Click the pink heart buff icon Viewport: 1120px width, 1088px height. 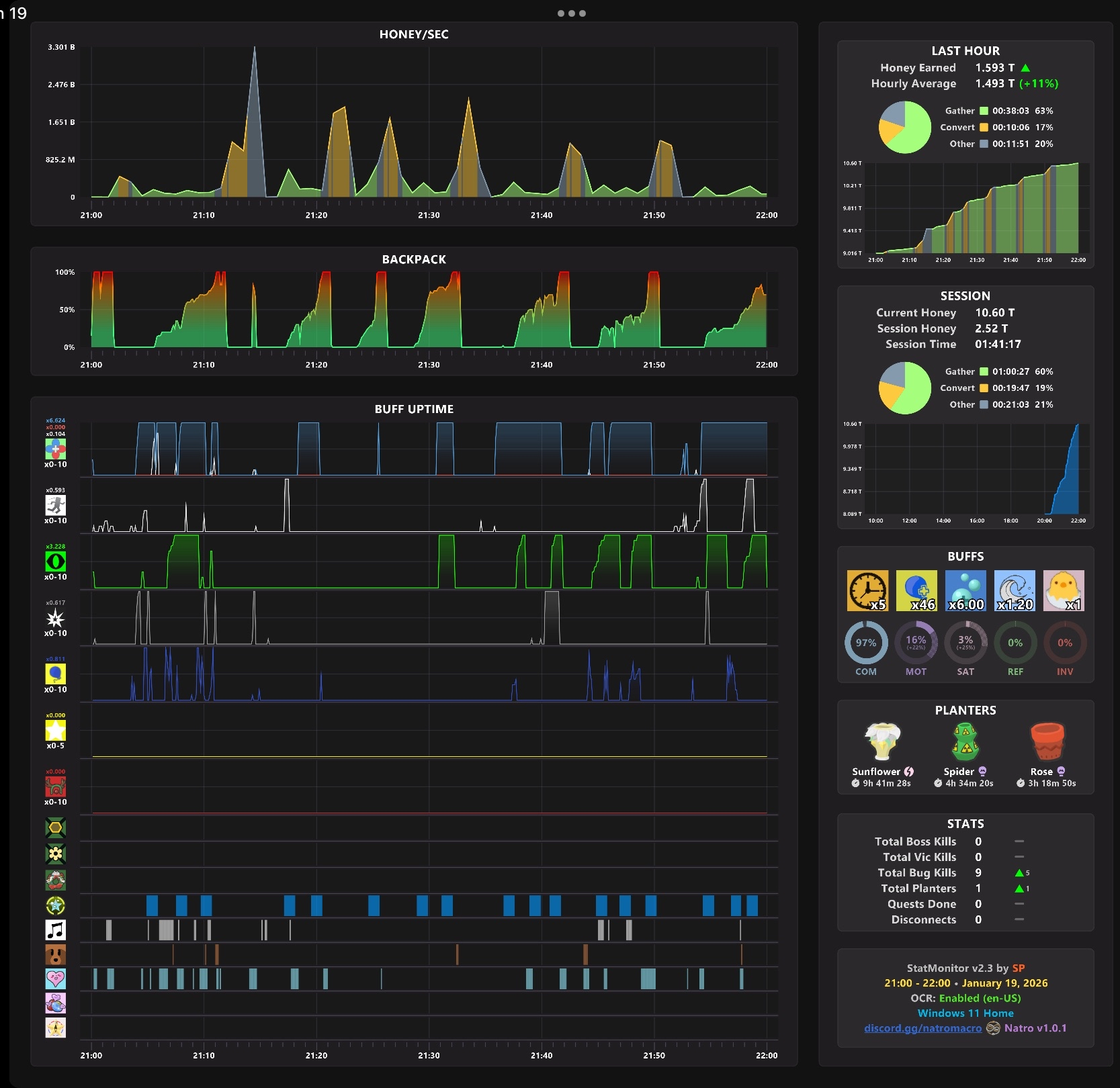click(56, 979)
